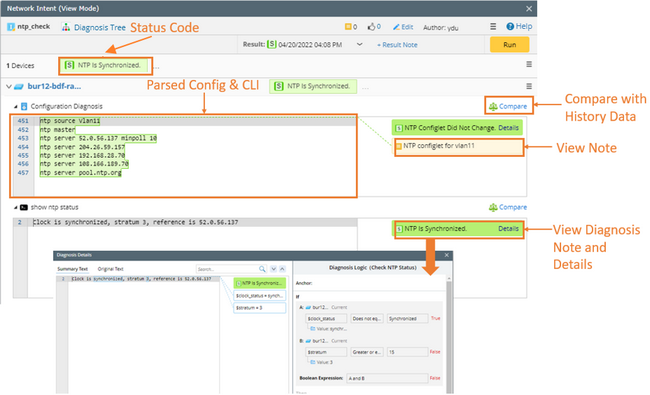Click the '$clock_status = synch...' variable box

coord(260,296)
